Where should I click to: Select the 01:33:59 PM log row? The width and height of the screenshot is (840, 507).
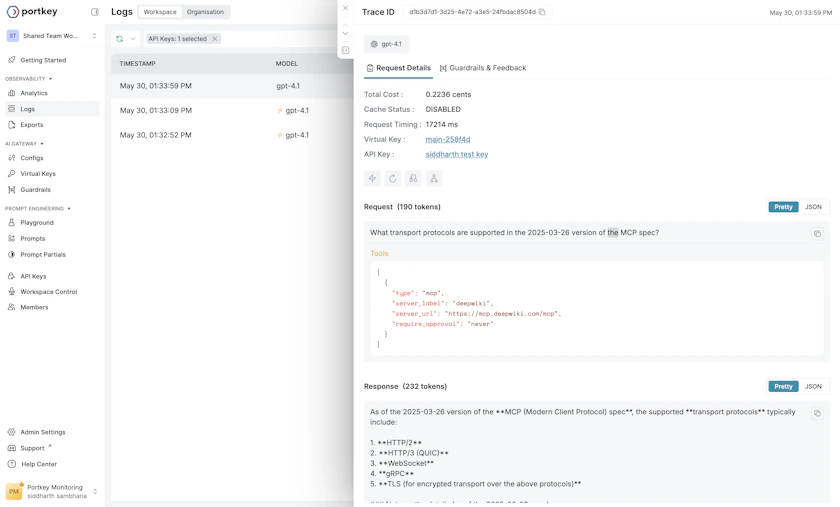(x=232, y=86)
